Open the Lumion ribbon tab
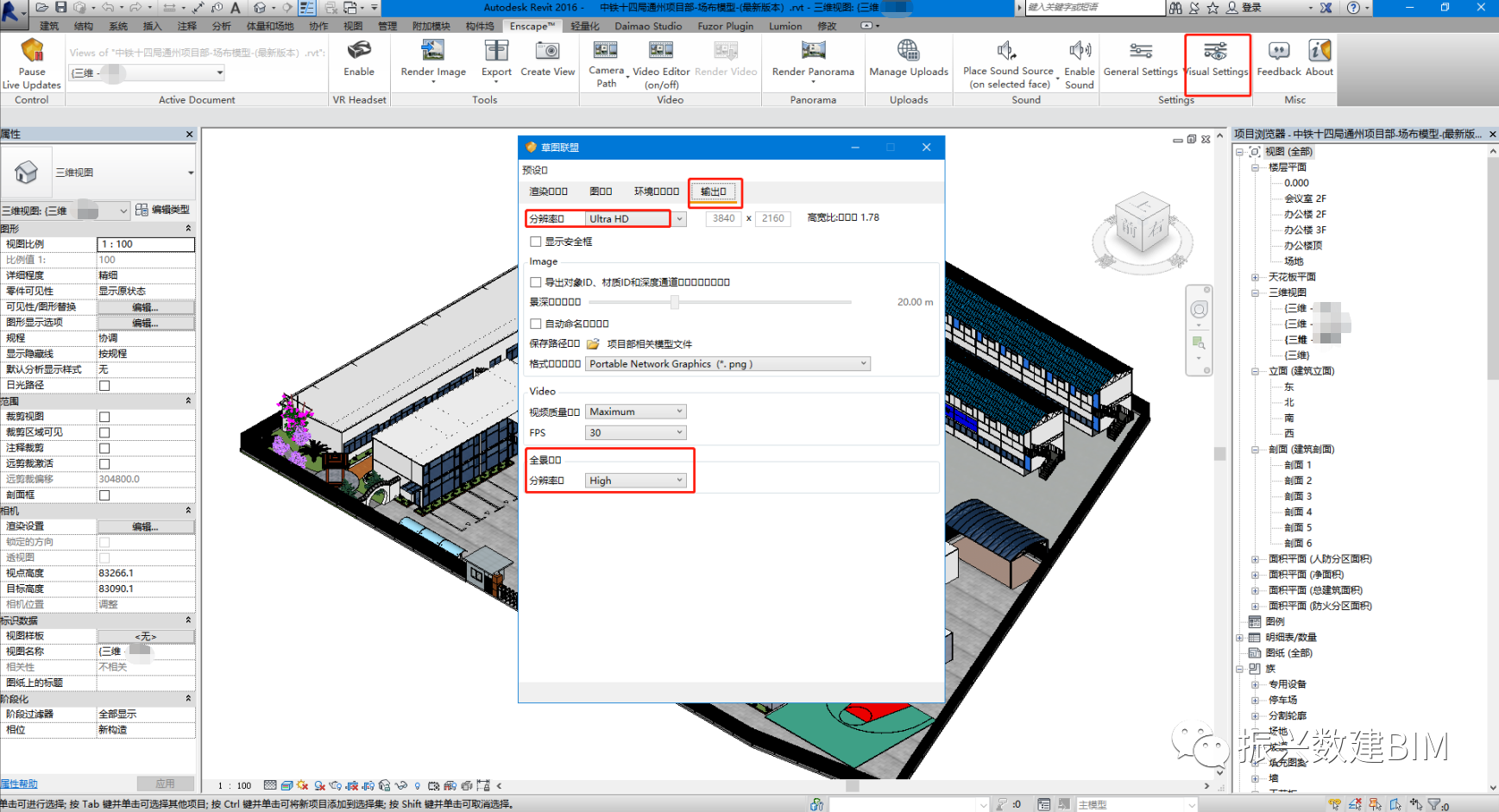The image size is (1499, 812). (785, 26)
